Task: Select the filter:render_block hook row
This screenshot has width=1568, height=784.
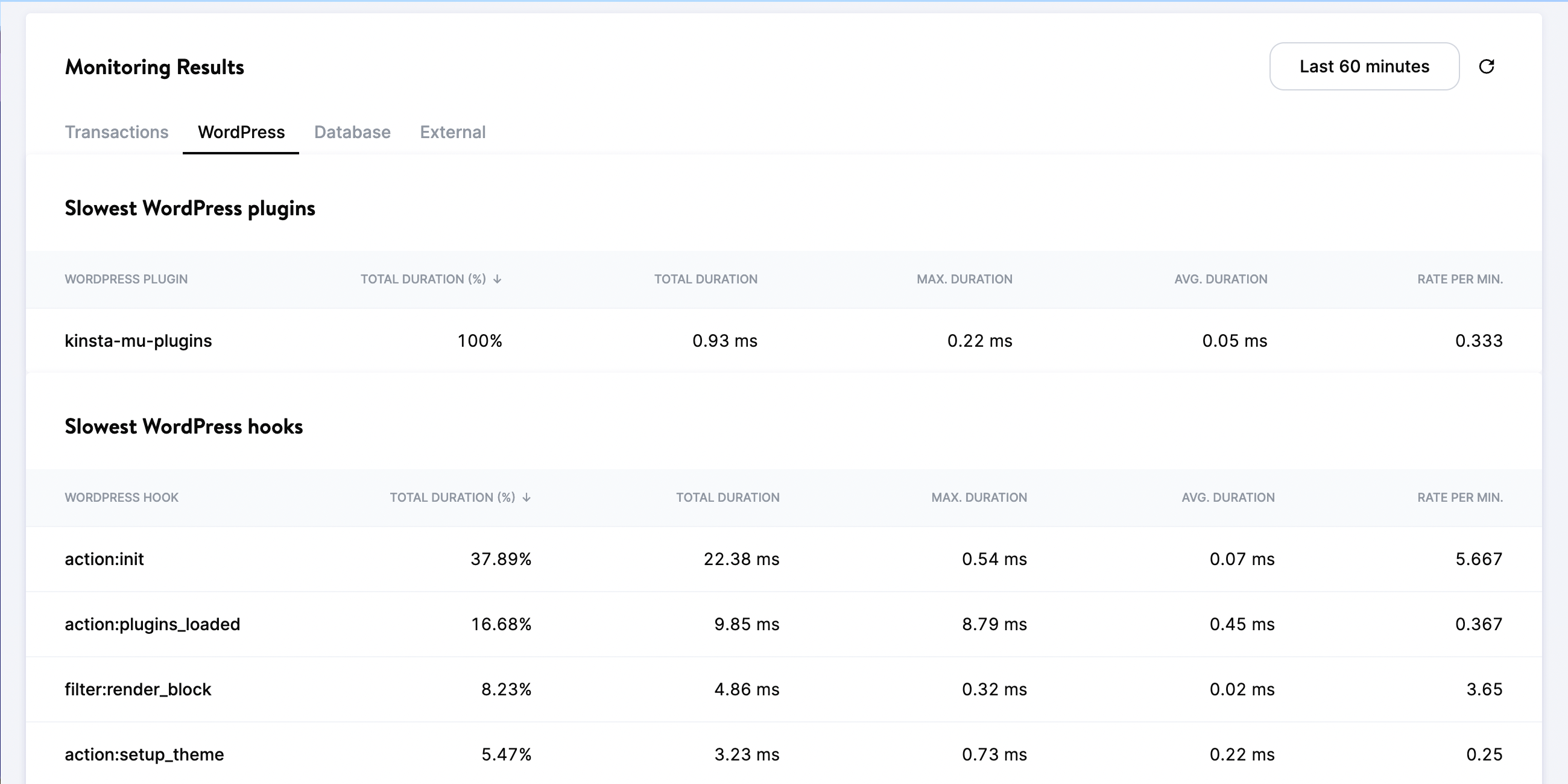Action: tap(138, 689)
